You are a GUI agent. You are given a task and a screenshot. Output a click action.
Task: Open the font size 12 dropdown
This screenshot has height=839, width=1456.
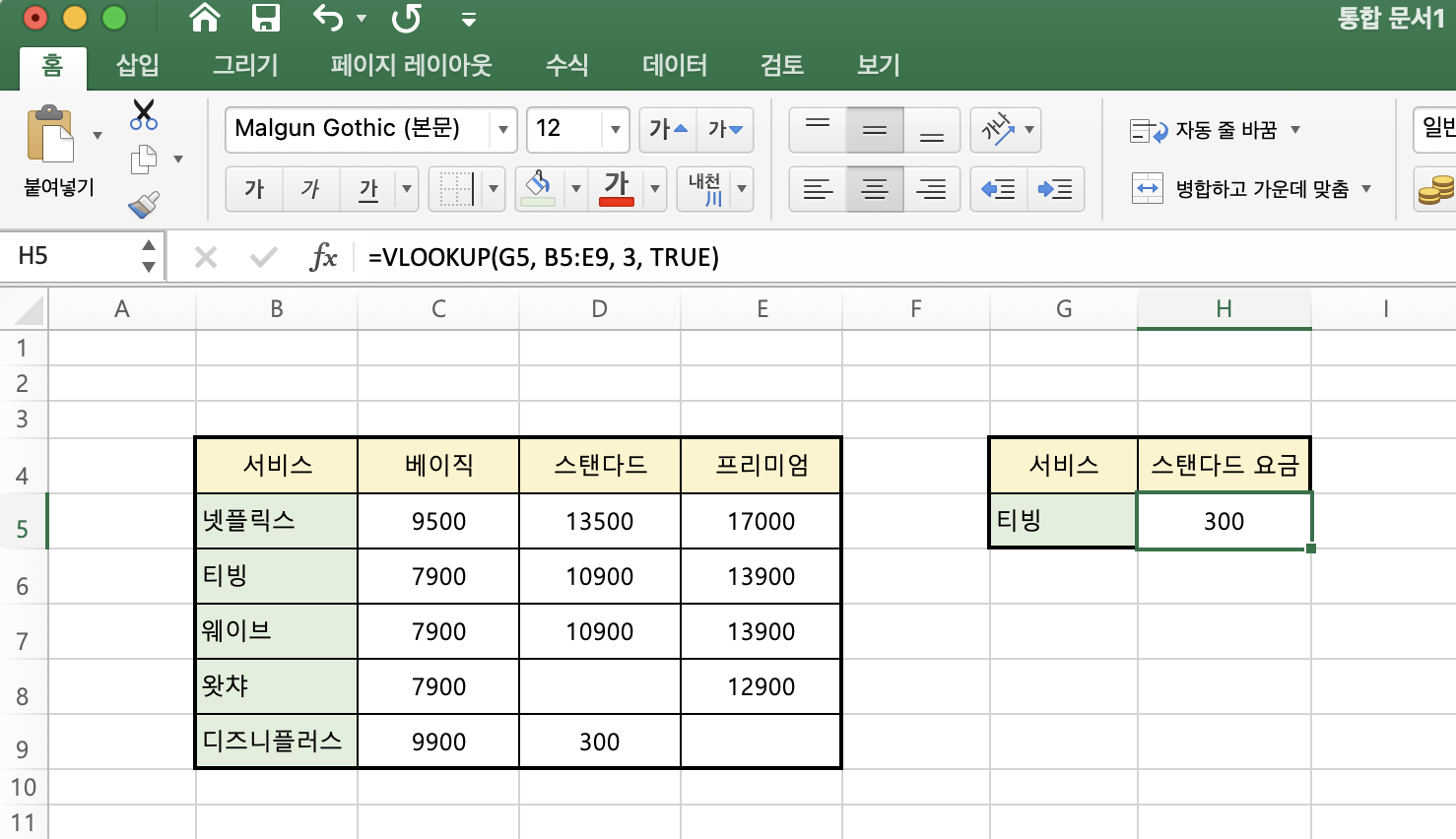(x=616, y=129)
